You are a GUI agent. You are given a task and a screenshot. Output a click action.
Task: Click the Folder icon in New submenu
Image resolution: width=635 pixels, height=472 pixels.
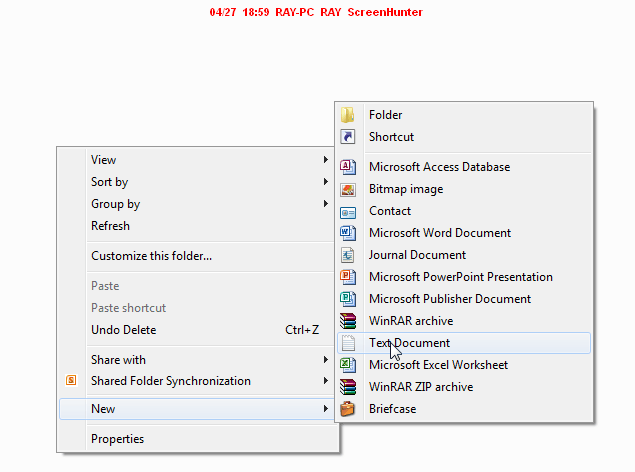coord(347,115)
